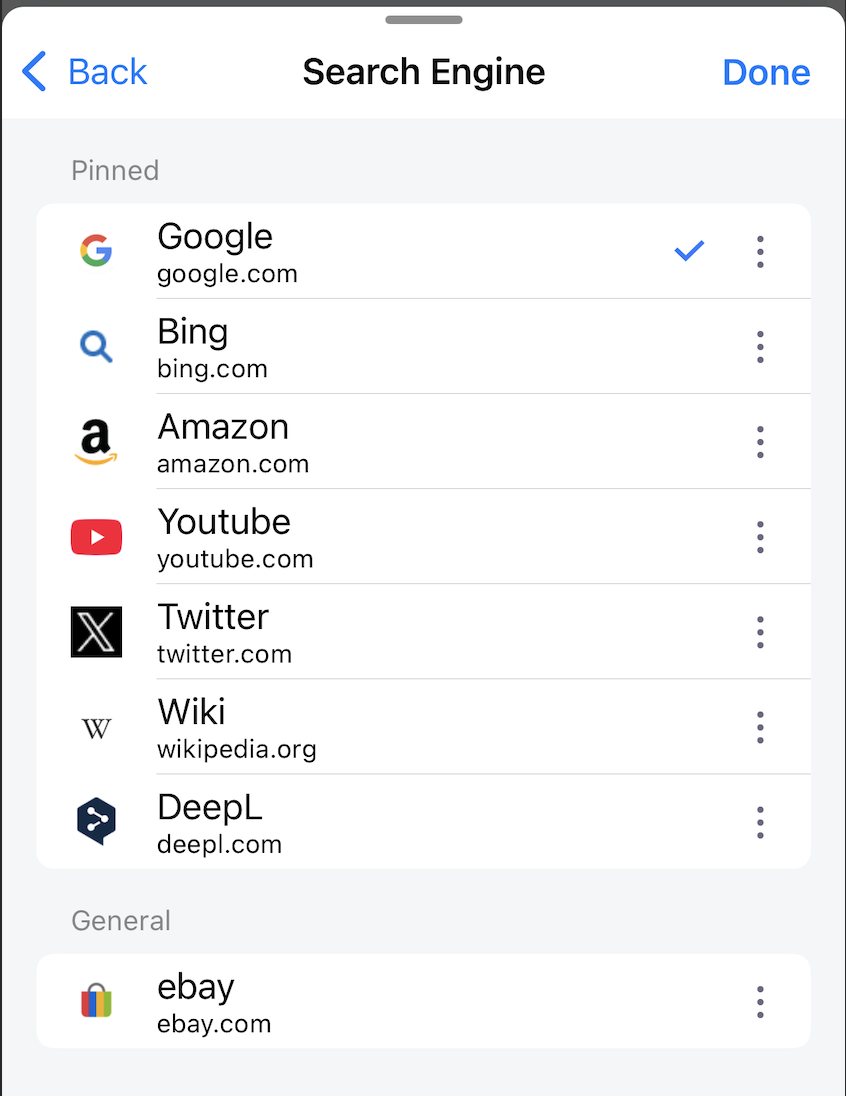846x1096 pixels.
Task: Click the ebay shopping bag icon
Action: pyautogui.click(x=96, y=1001)
